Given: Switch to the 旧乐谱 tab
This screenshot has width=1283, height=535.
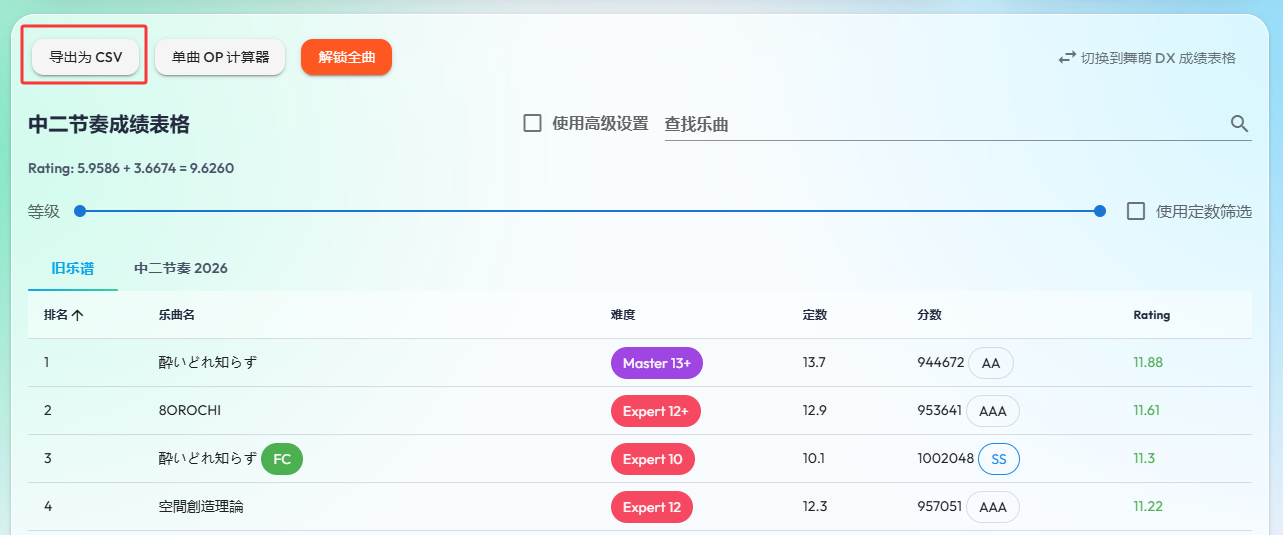Looking at the screenshot, I should [73, 268].
